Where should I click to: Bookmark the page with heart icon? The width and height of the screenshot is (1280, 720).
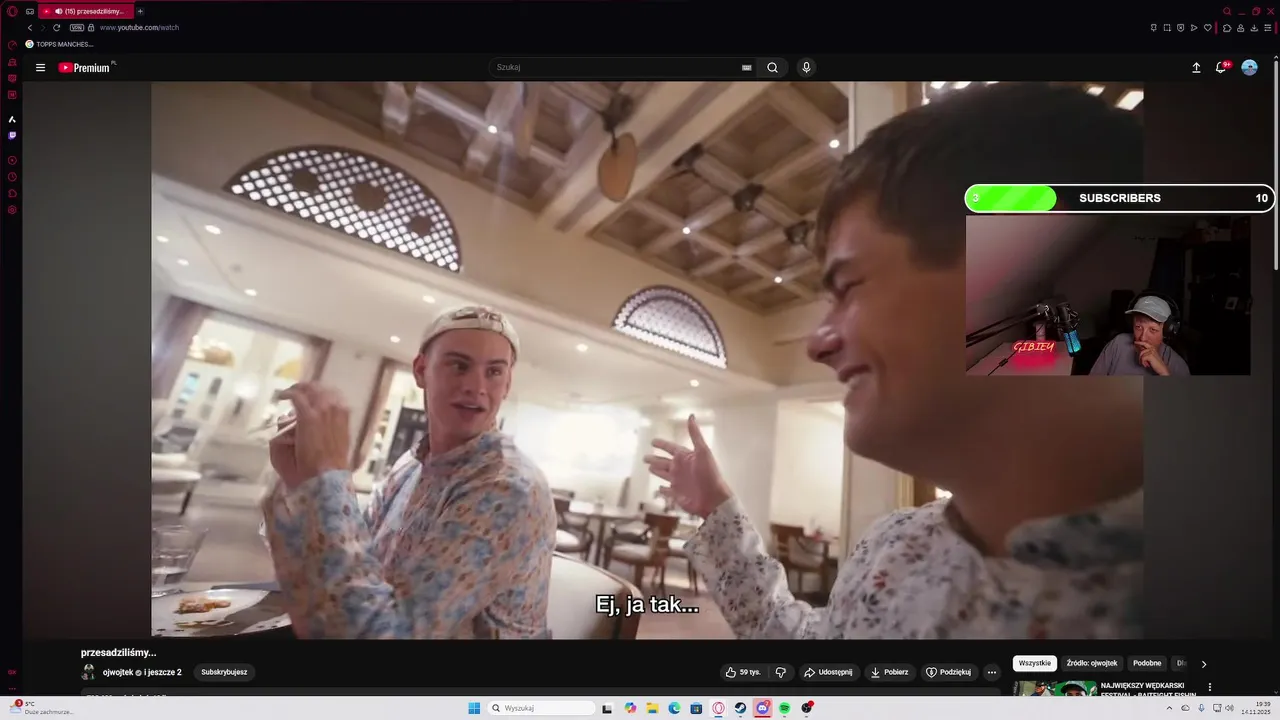coord(1207,28)
